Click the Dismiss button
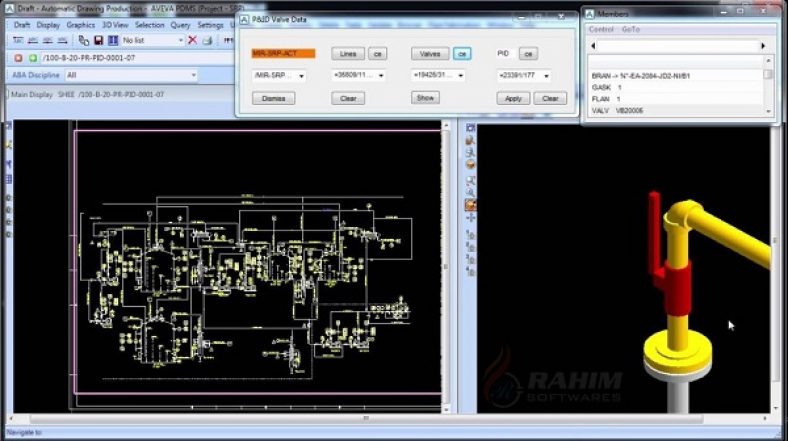The image size is (788, 441). (273, 98)
